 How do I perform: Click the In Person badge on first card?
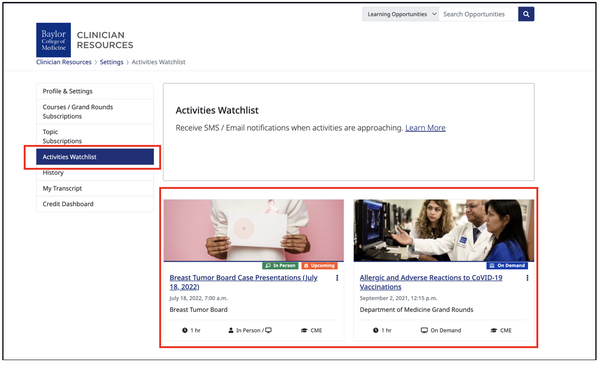coord(280,266)
